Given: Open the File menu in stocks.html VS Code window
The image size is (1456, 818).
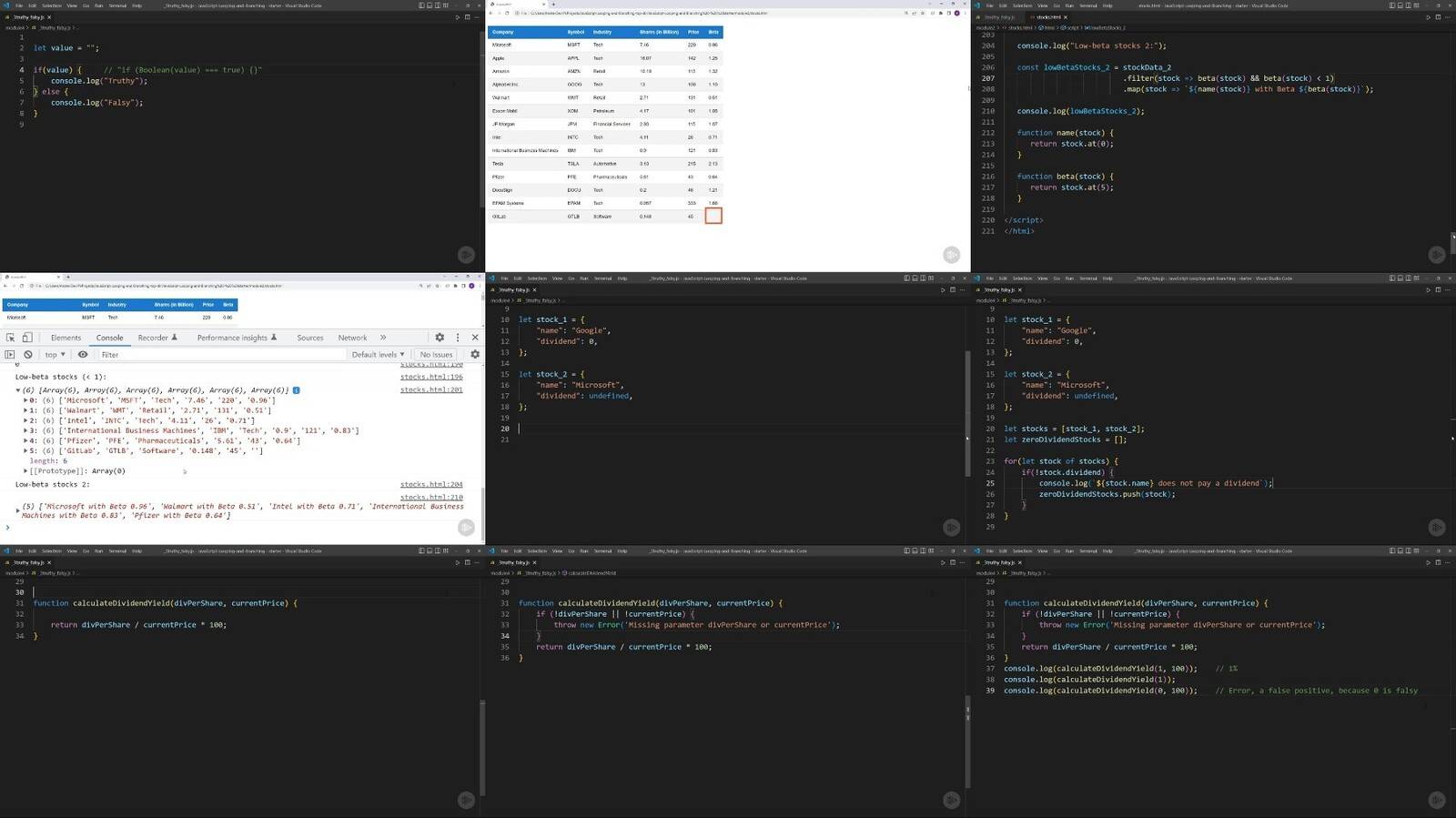Looking at the screenshot, I should (x=989, y=5).
